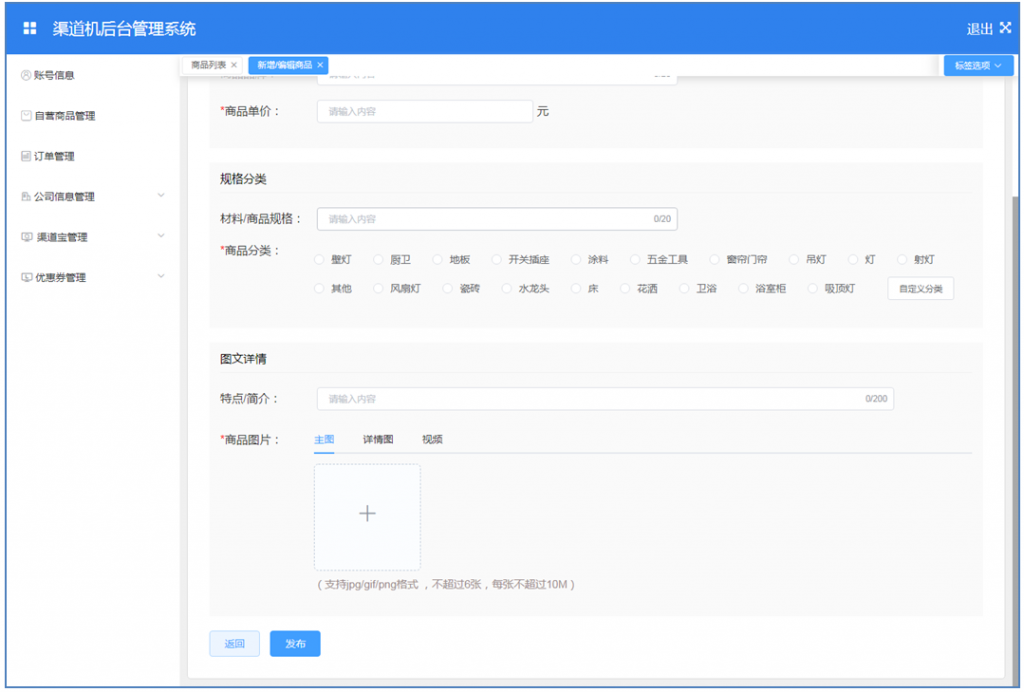The height and width of the screenshot is (692, 1024).
Task: Select the 风扇灯 category radio
Action: pyautogui.click(x=378, y=289)
